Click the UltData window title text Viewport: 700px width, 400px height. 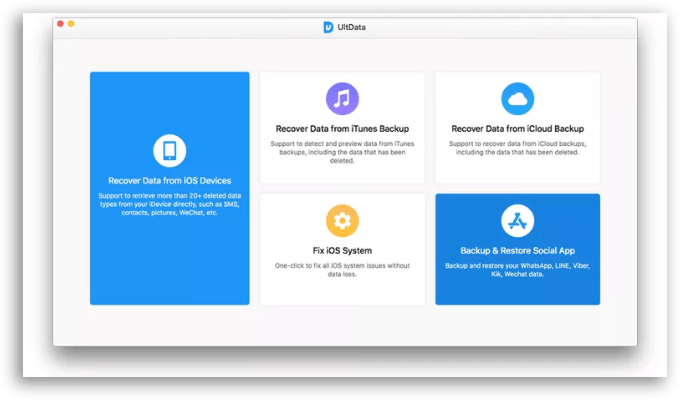tap(351, 27)
